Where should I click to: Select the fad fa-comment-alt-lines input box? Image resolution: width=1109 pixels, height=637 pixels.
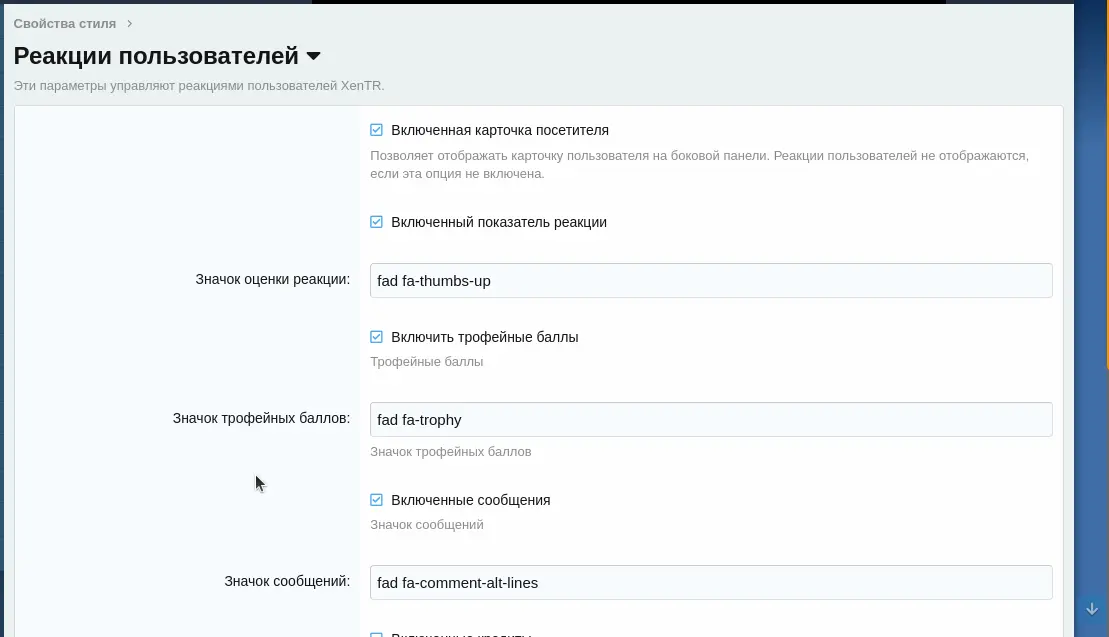point(710,583)
